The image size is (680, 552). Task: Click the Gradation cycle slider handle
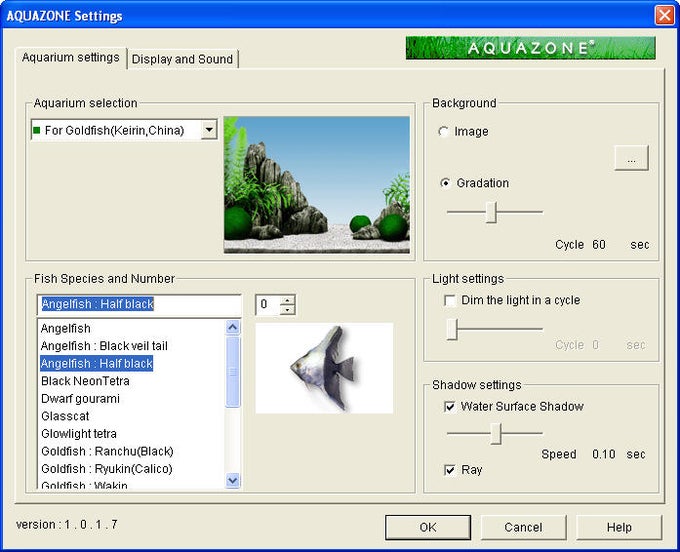[491, 212]
